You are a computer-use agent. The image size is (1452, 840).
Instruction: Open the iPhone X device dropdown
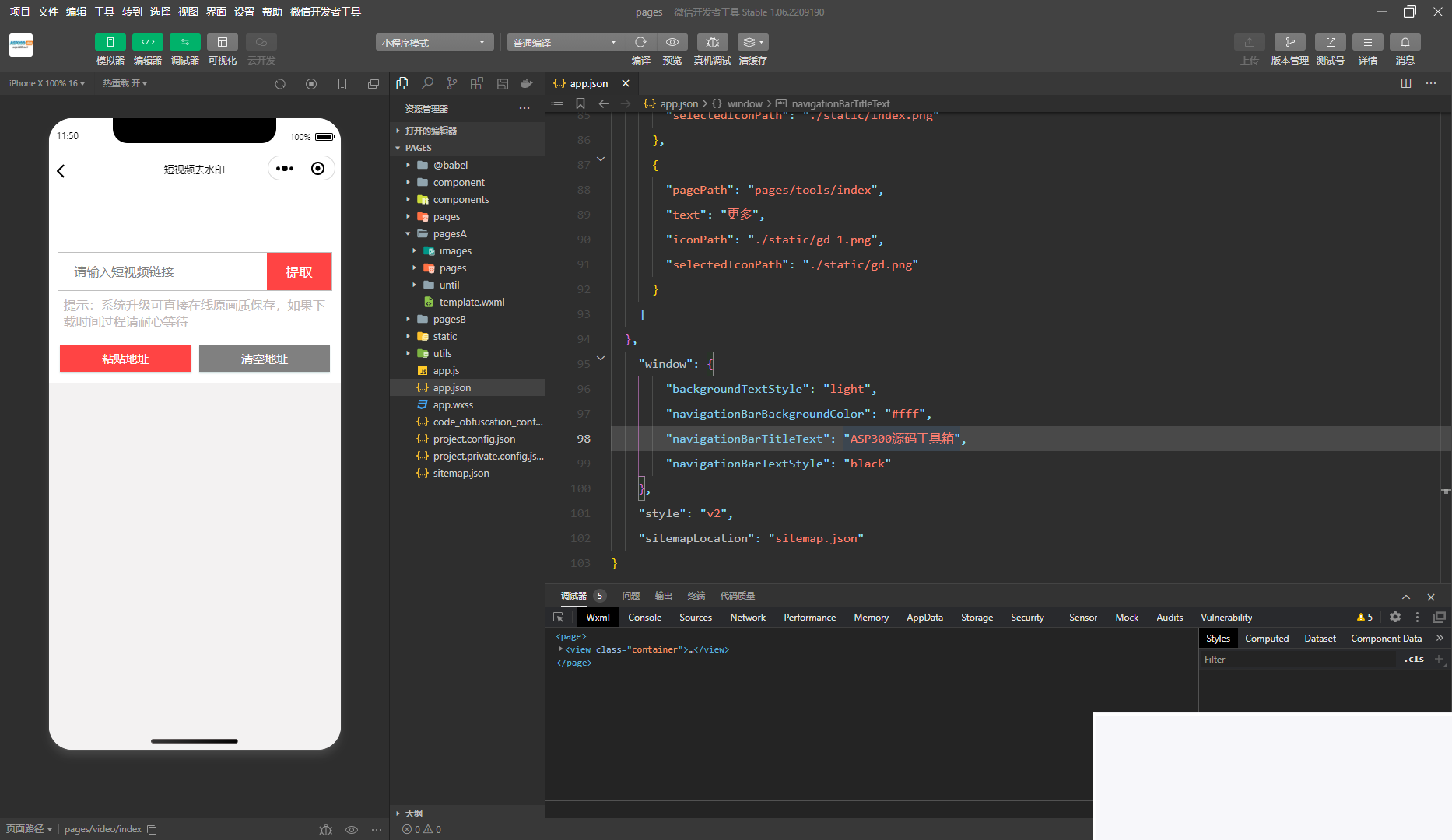click(x=47, y=83)
